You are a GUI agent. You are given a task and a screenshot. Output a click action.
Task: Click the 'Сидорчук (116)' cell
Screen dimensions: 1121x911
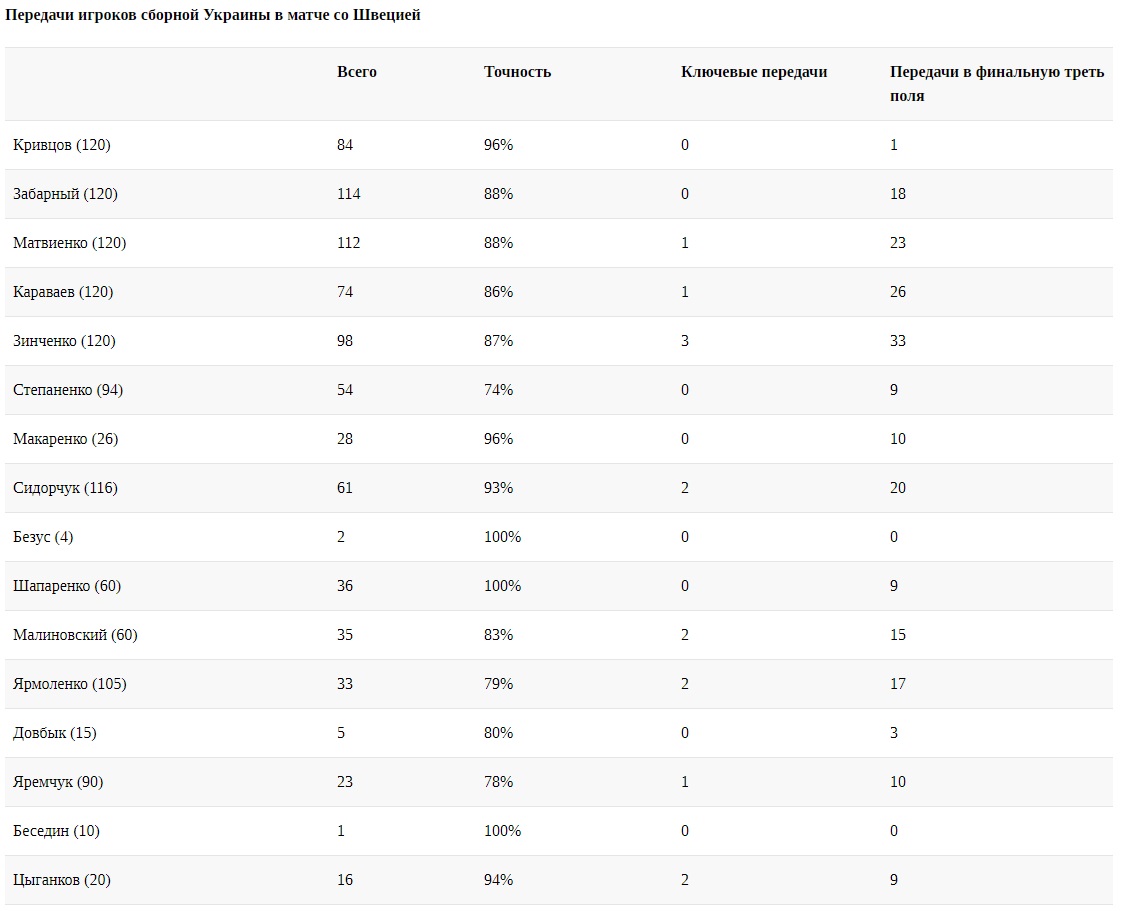[x=65, y=488]
